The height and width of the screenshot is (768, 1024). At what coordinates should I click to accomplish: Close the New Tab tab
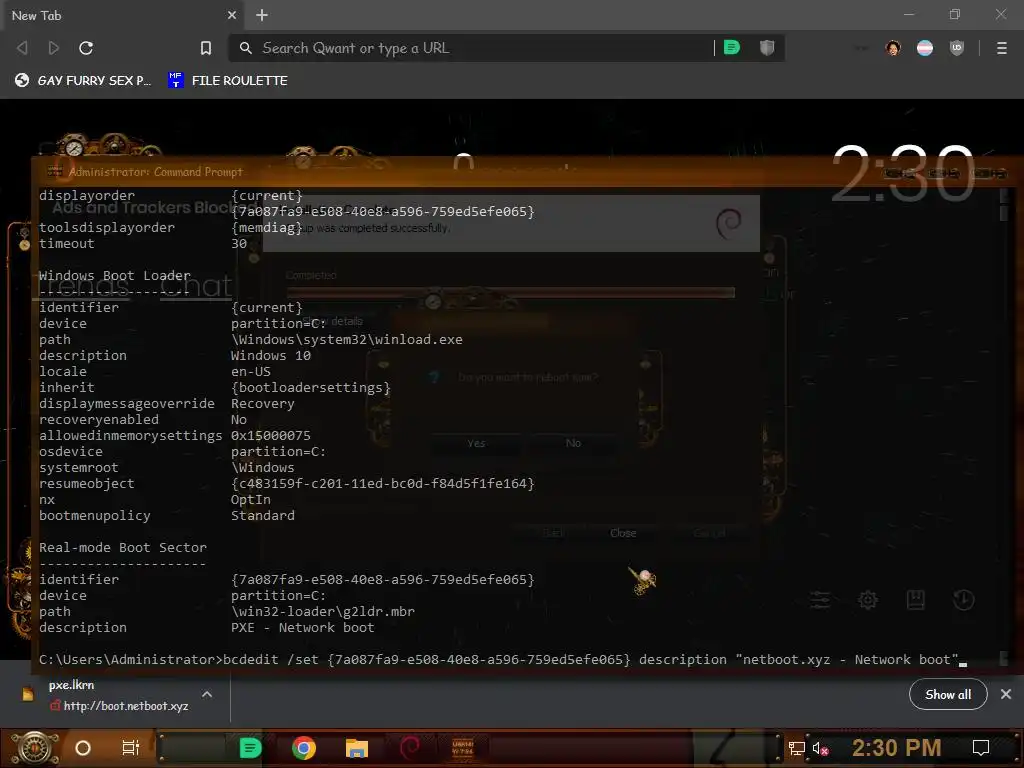[232, 15]
